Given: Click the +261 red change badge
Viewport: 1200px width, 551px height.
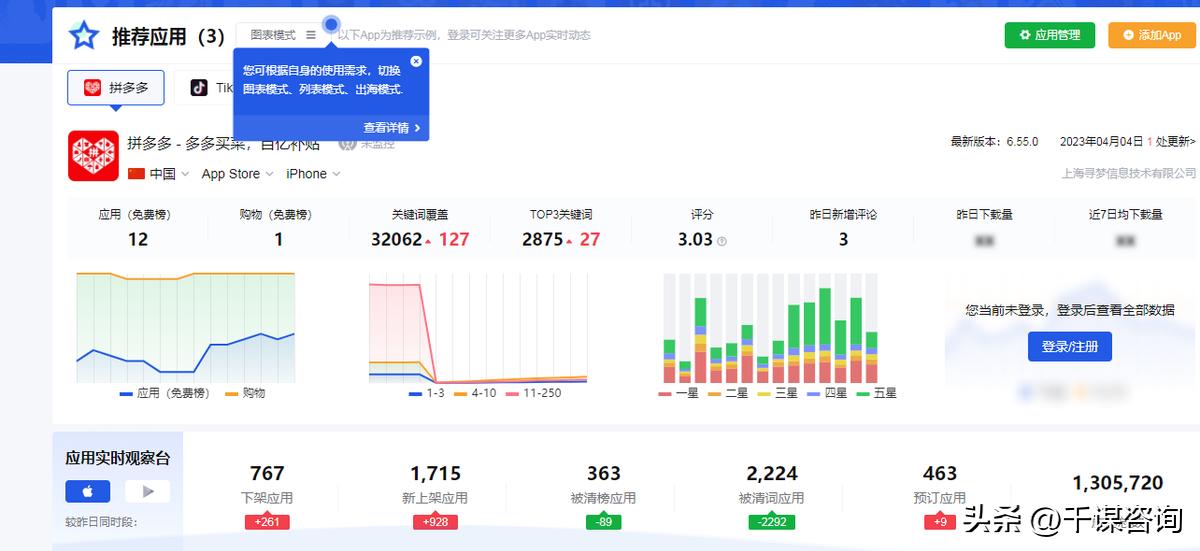Looking at the screenshot, I should (x=267, y=522).
